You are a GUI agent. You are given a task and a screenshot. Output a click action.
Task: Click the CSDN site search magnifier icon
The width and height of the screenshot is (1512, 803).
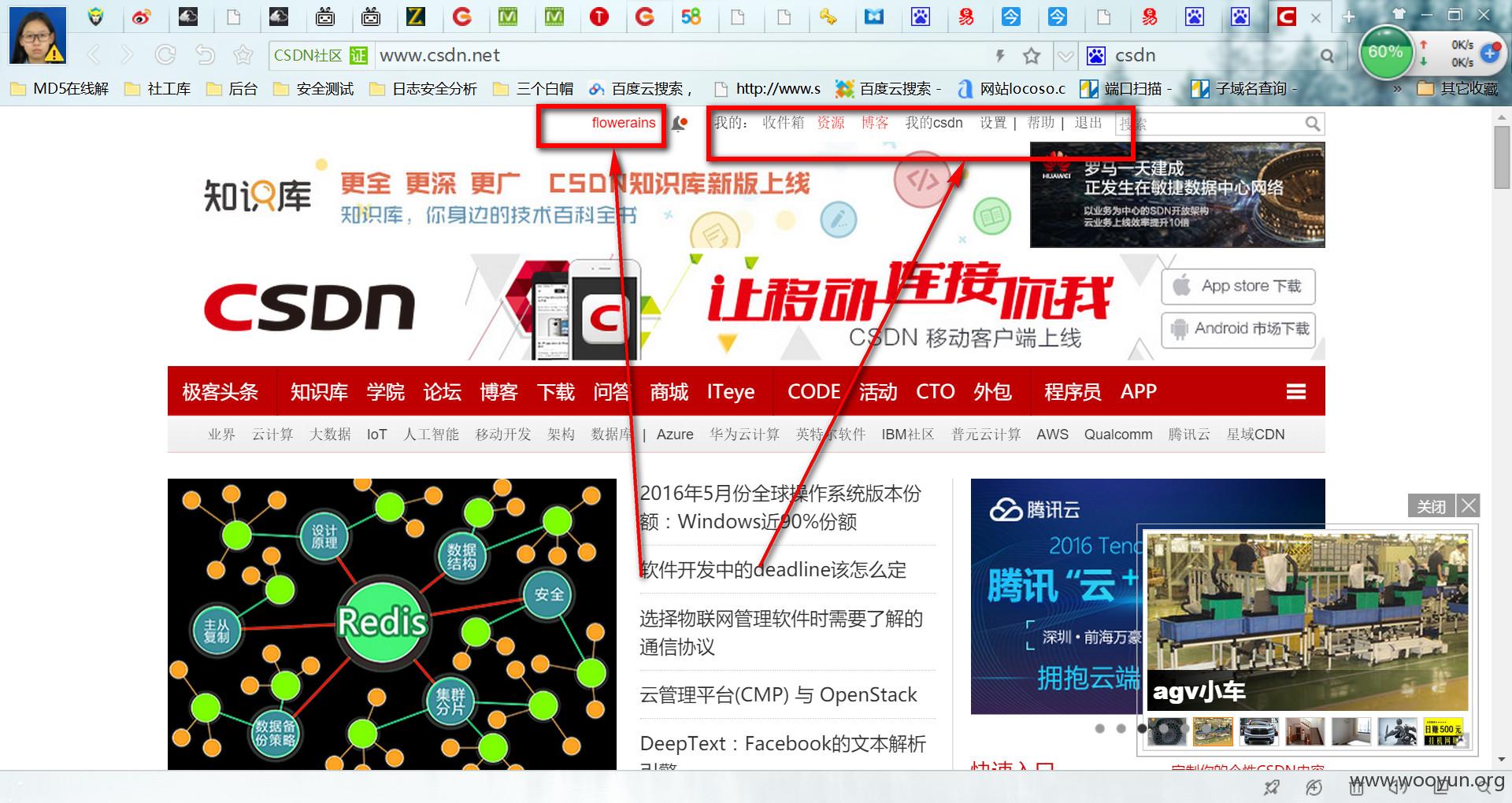[x=1313, y=124]
